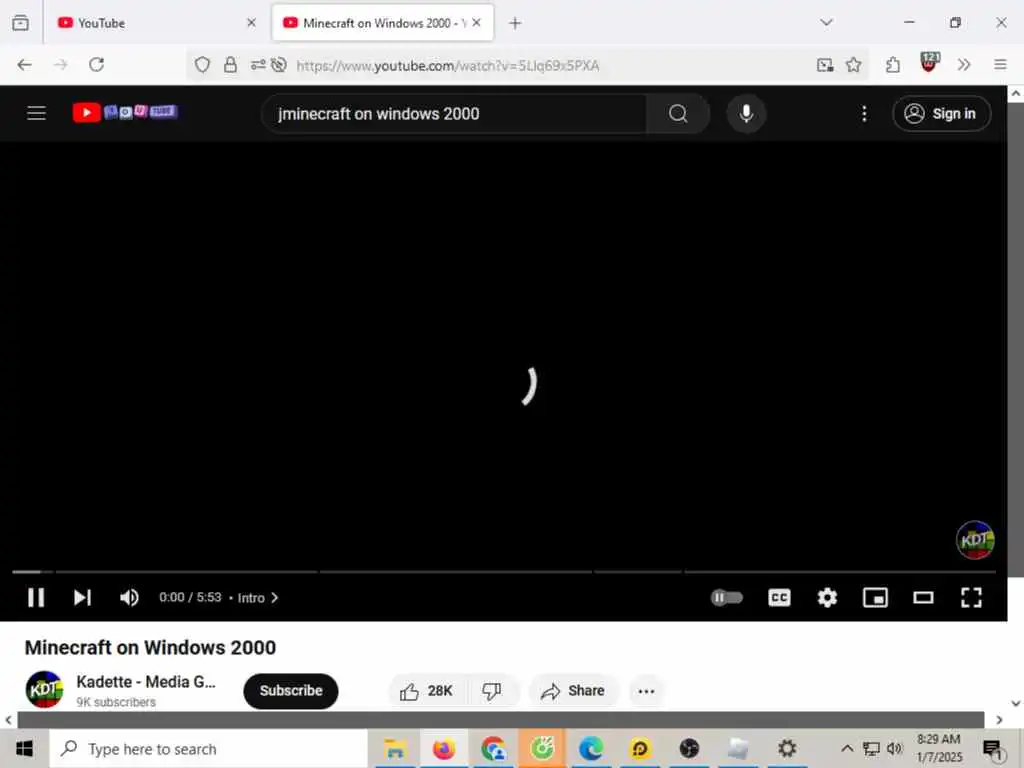Click the video title Minecraft on Windows 2000
Screen dimensions: 1024x768
[x=150, y=647]
